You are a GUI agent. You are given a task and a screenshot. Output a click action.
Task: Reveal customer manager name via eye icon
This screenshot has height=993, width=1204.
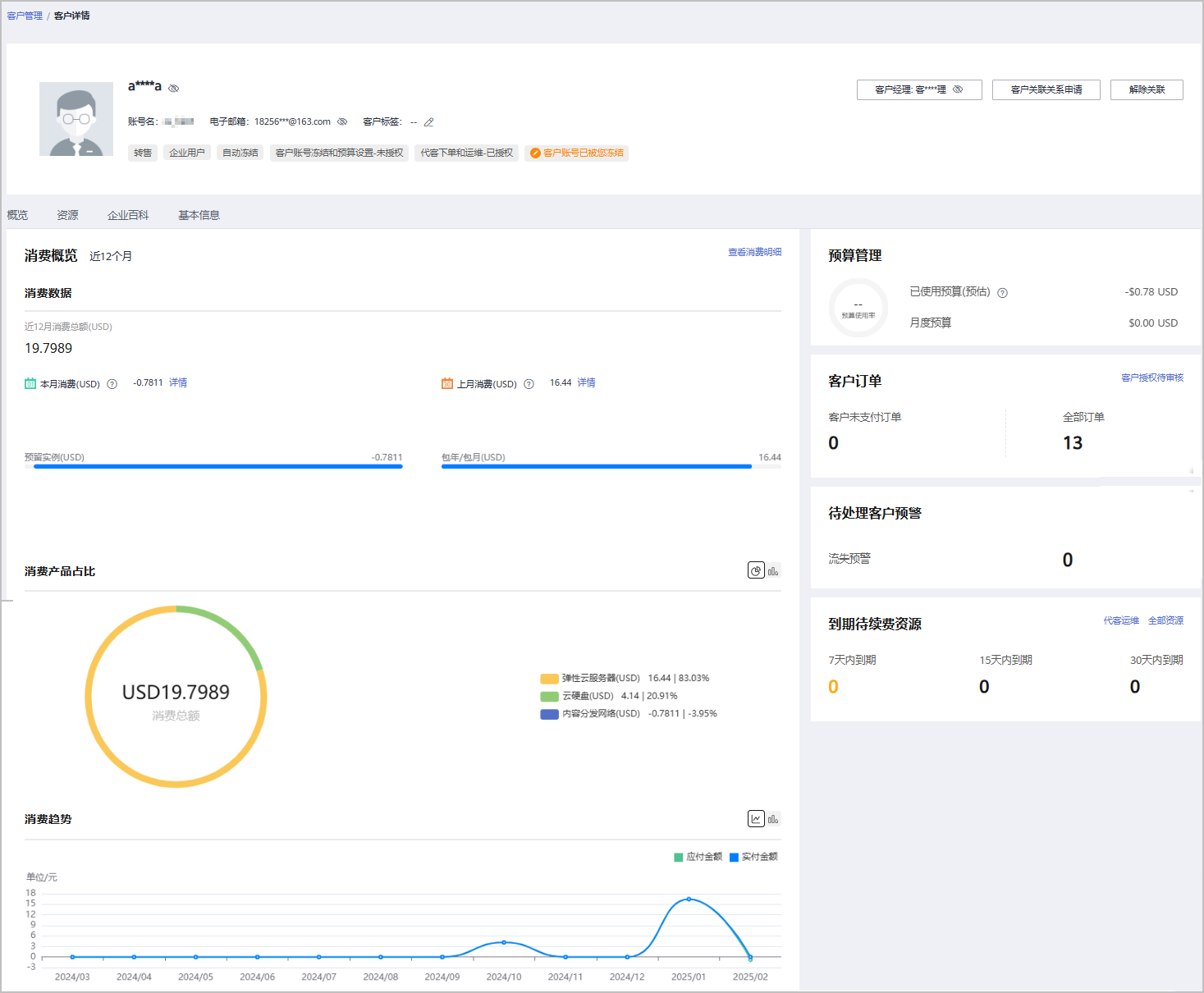tap(958, 89)
